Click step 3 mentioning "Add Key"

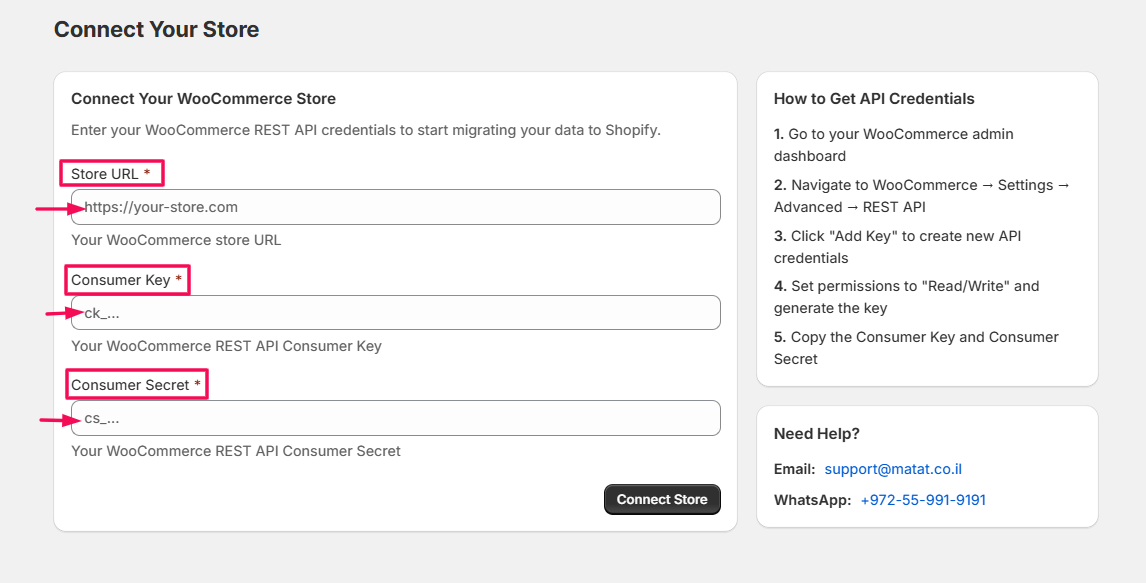click(x=897, y=247)
